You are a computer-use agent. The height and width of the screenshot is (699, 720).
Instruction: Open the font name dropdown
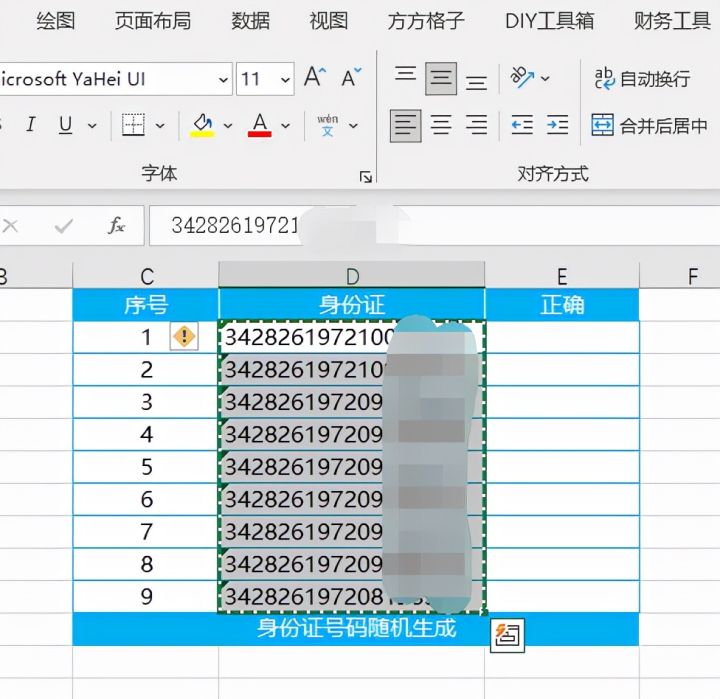(223, 80)
